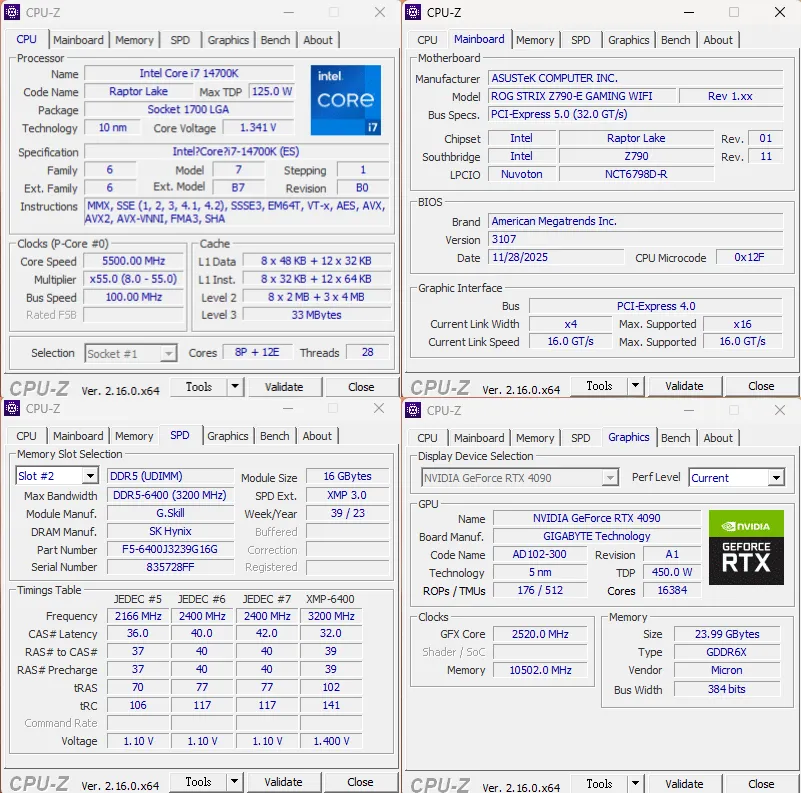This screenshot has width=801, height=793.
Task: Click Tools button in Graphics window
Action: coord(599,783)
